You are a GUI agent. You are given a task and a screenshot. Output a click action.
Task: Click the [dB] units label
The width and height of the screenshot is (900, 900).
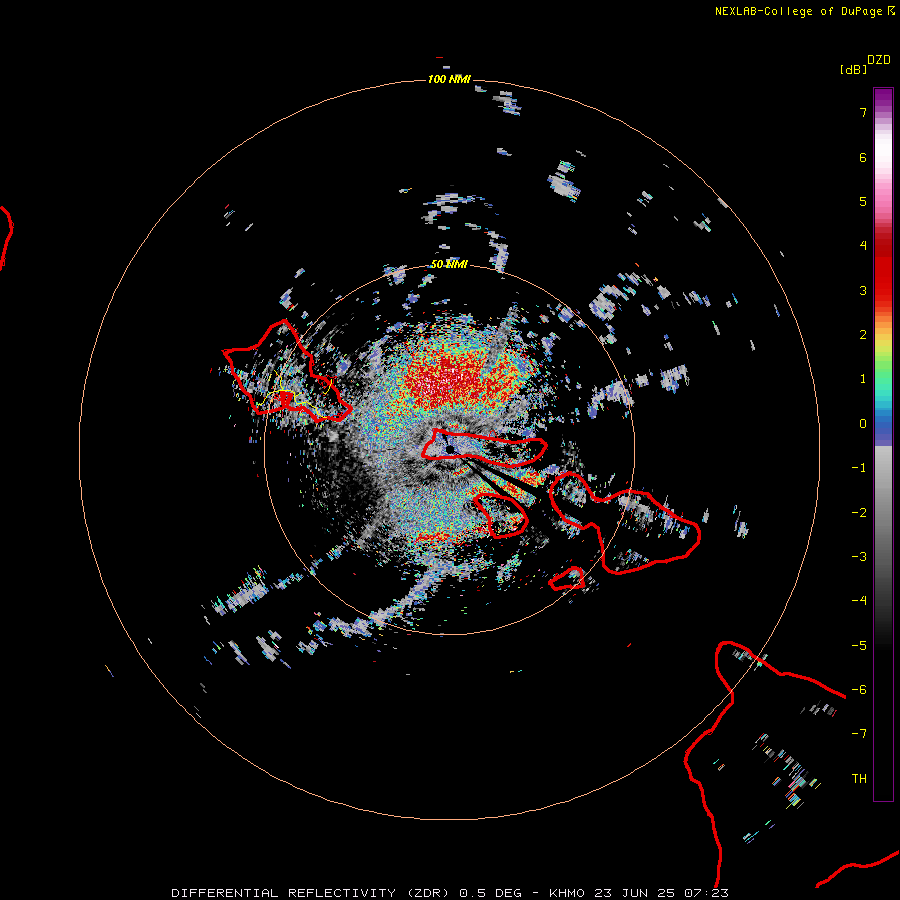[x=853, y=69]
